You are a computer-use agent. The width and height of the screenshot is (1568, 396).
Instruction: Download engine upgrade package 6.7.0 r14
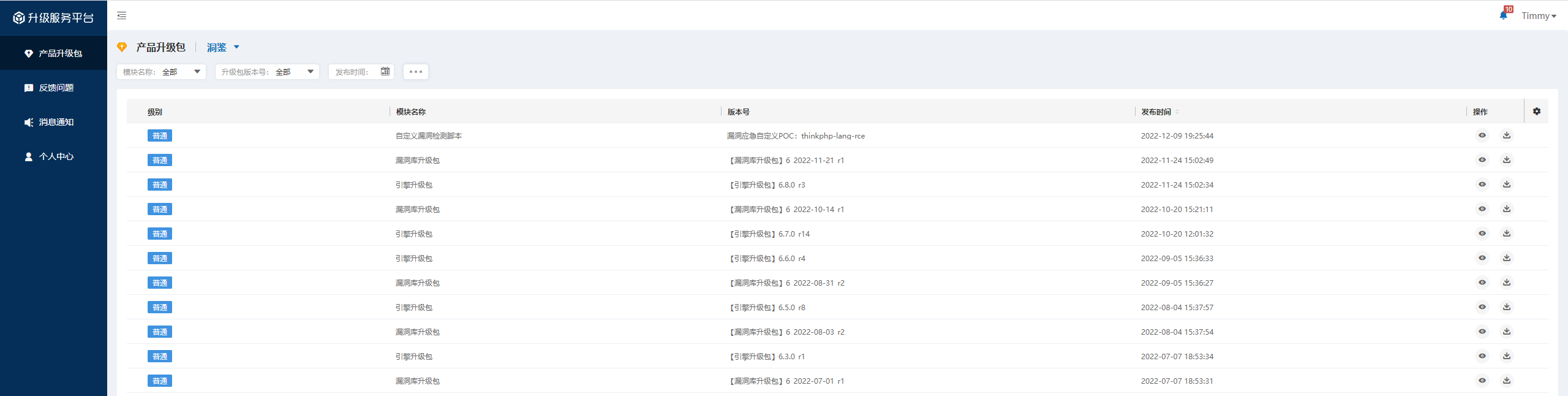coord(1506,234)
